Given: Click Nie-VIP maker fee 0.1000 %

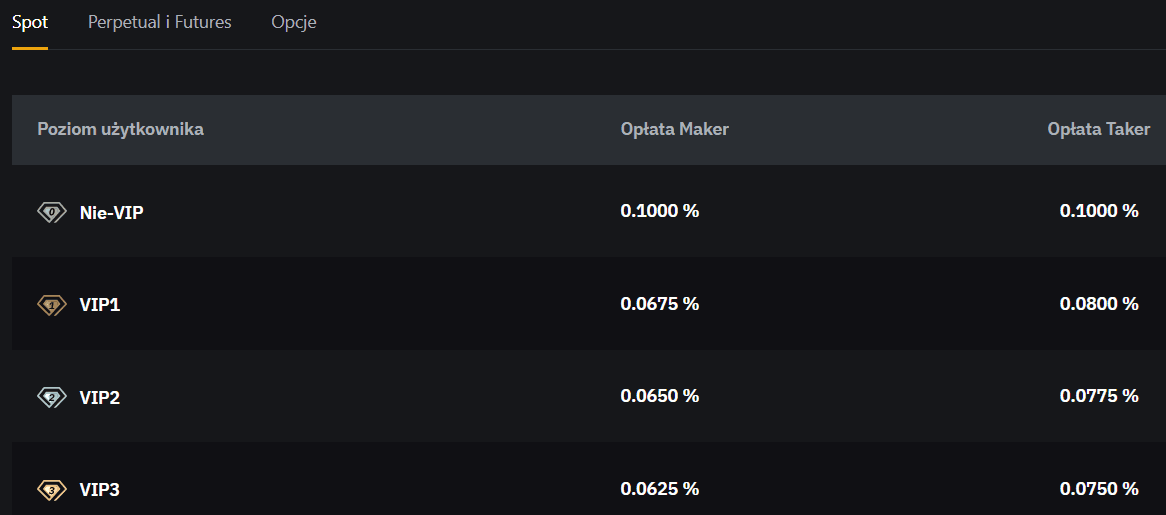Looking at the screenshot, I should tap(660, 211).
